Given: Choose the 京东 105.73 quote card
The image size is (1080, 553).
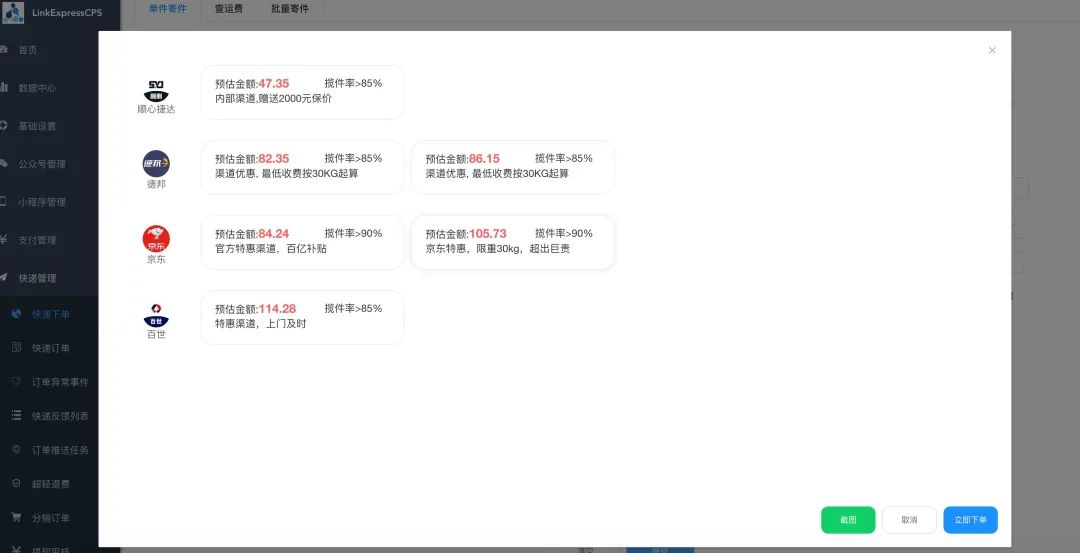Looking at the screenshot, I should point(513,242).
